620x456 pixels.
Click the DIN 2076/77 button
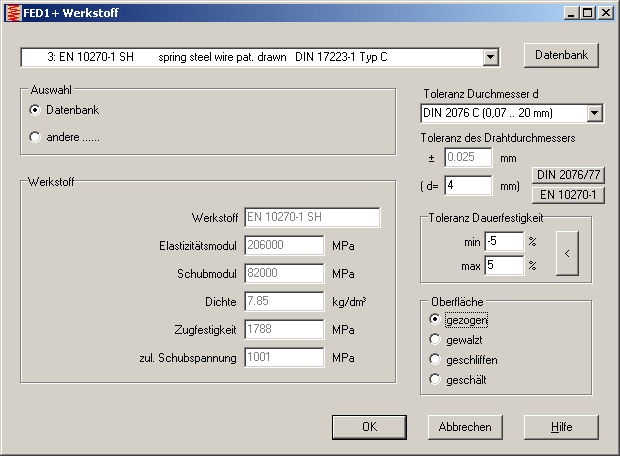pos(567,175)
